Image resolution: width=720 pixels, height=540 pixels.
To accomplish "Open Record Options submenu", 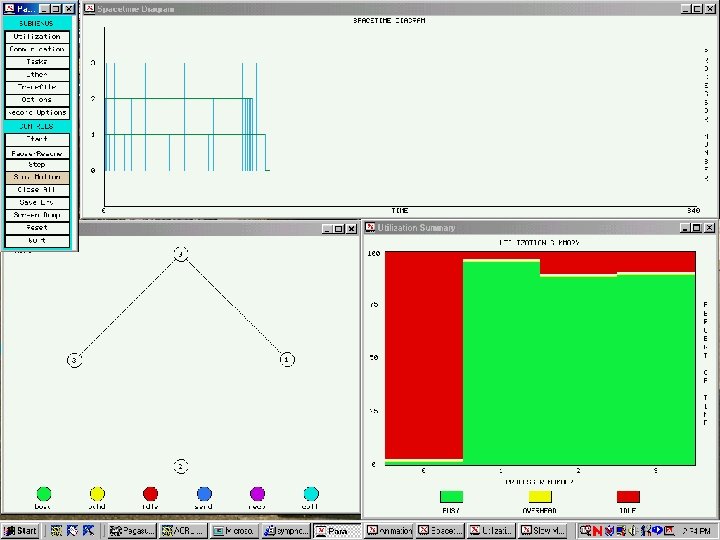I will point(37,112).
